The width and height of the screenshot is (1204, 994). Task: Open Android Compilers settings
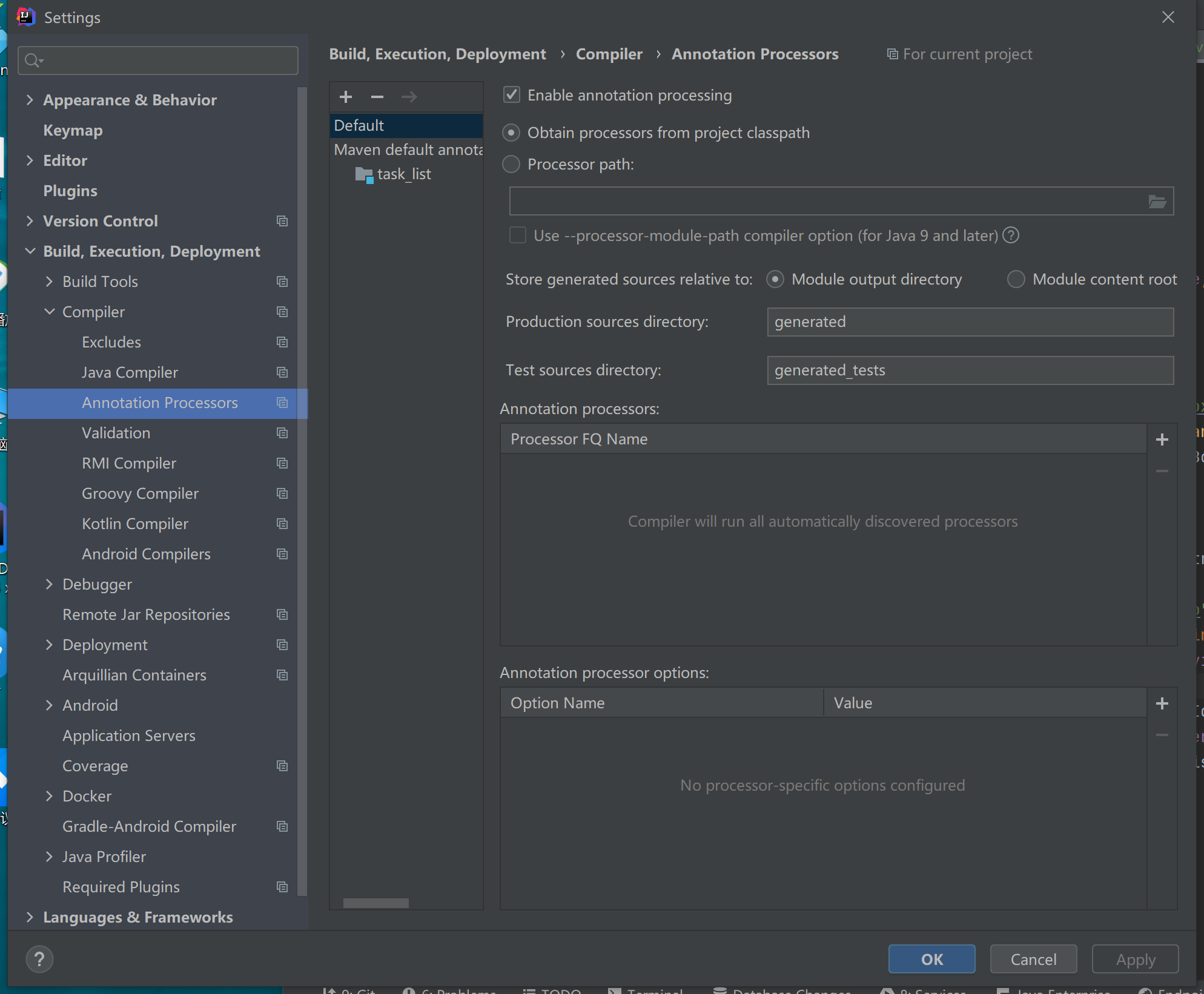[146, 554]
